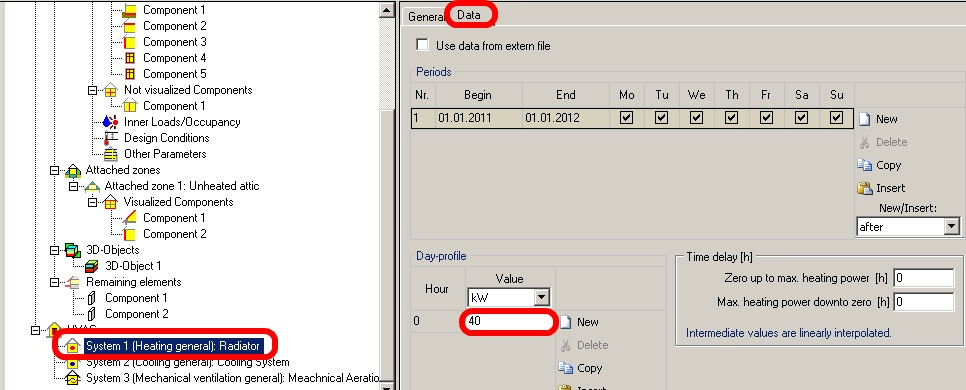
Task: Click the Zero up to max heating power field
Action: pyautogui.click(x=923, y=278)
